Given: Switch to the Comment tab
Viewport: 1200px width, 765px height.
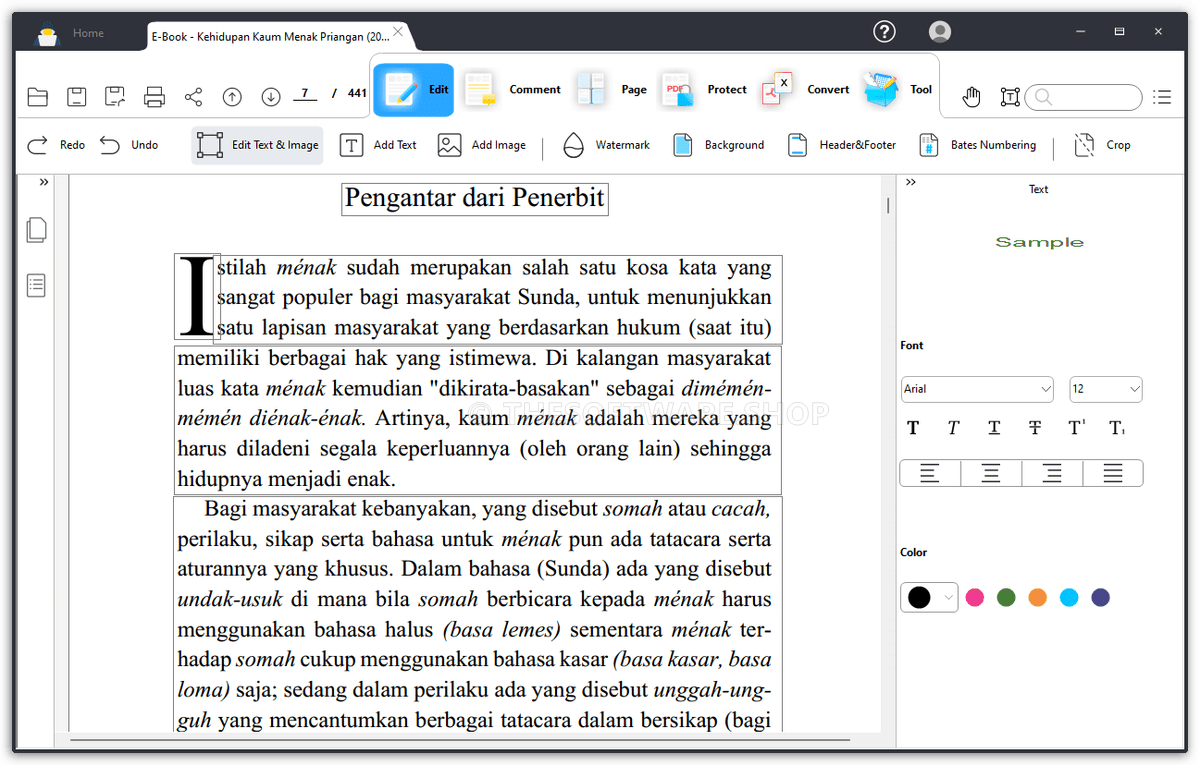Looking at the screenshot, I should [511, 90].
